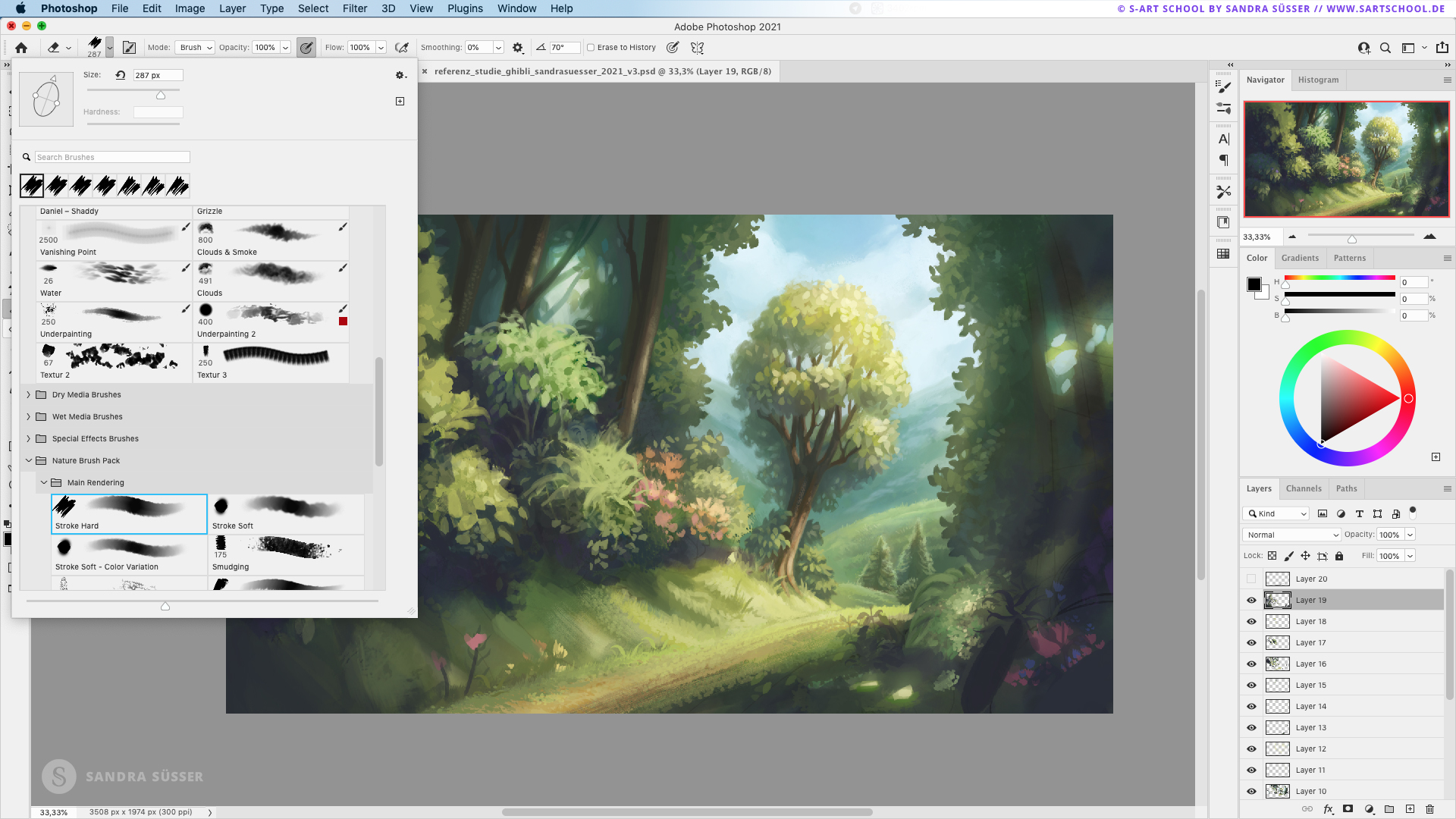
Task: Collapse Nature Brush Pack folder
Action: point(29,461)
